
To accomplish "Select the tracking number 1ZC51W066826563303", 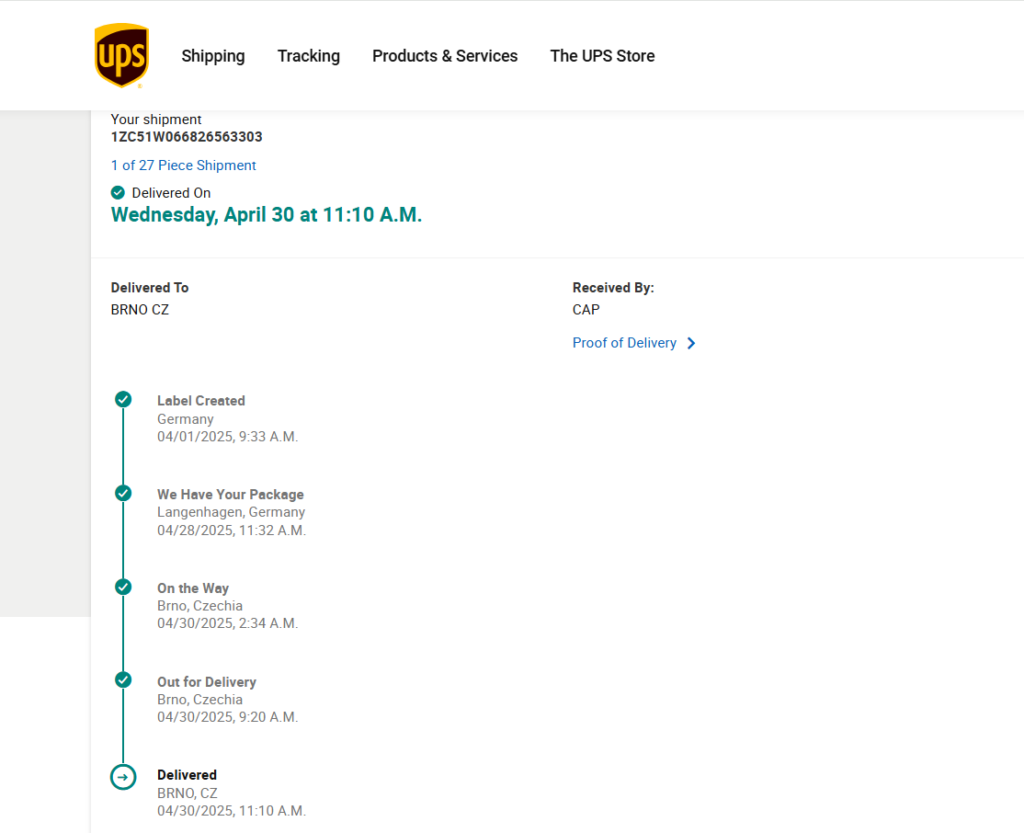I will point(186,137).
